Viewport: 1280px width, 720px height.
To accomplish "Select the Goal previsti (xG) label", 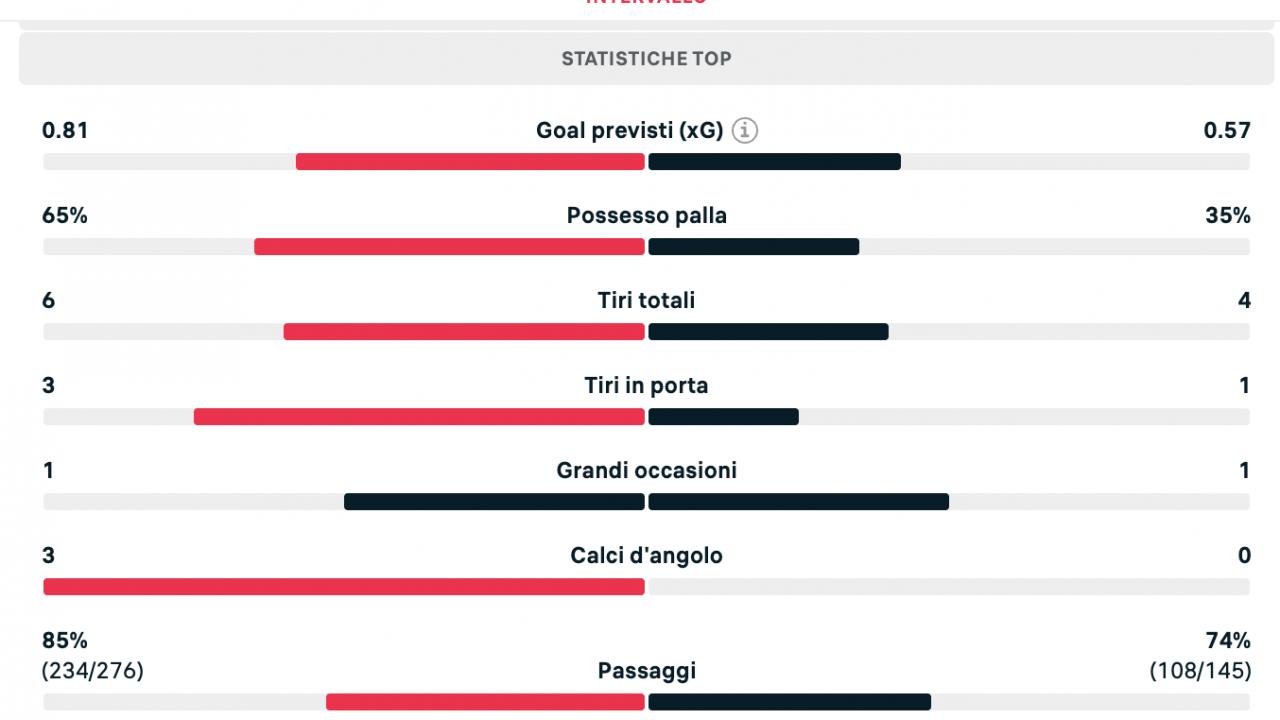I will pos(629,130).
